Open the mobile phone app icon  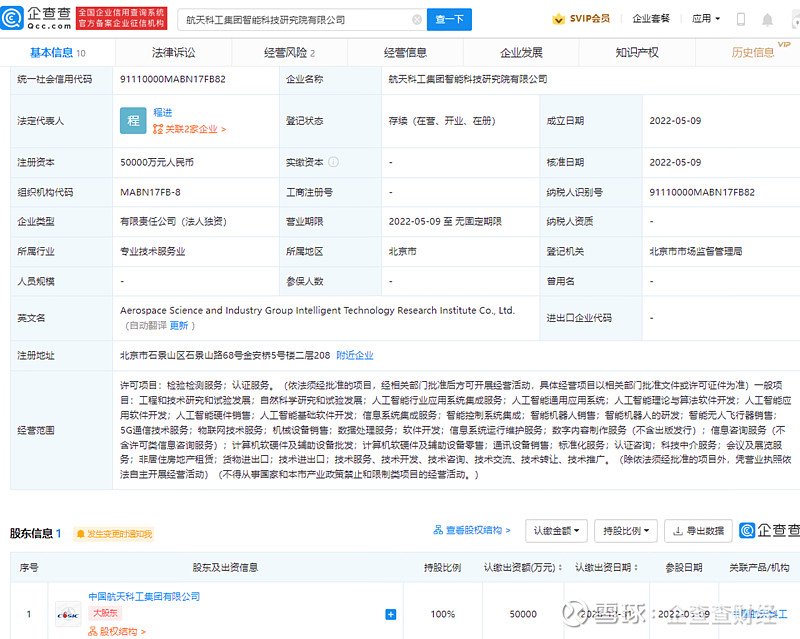(741, 19)
